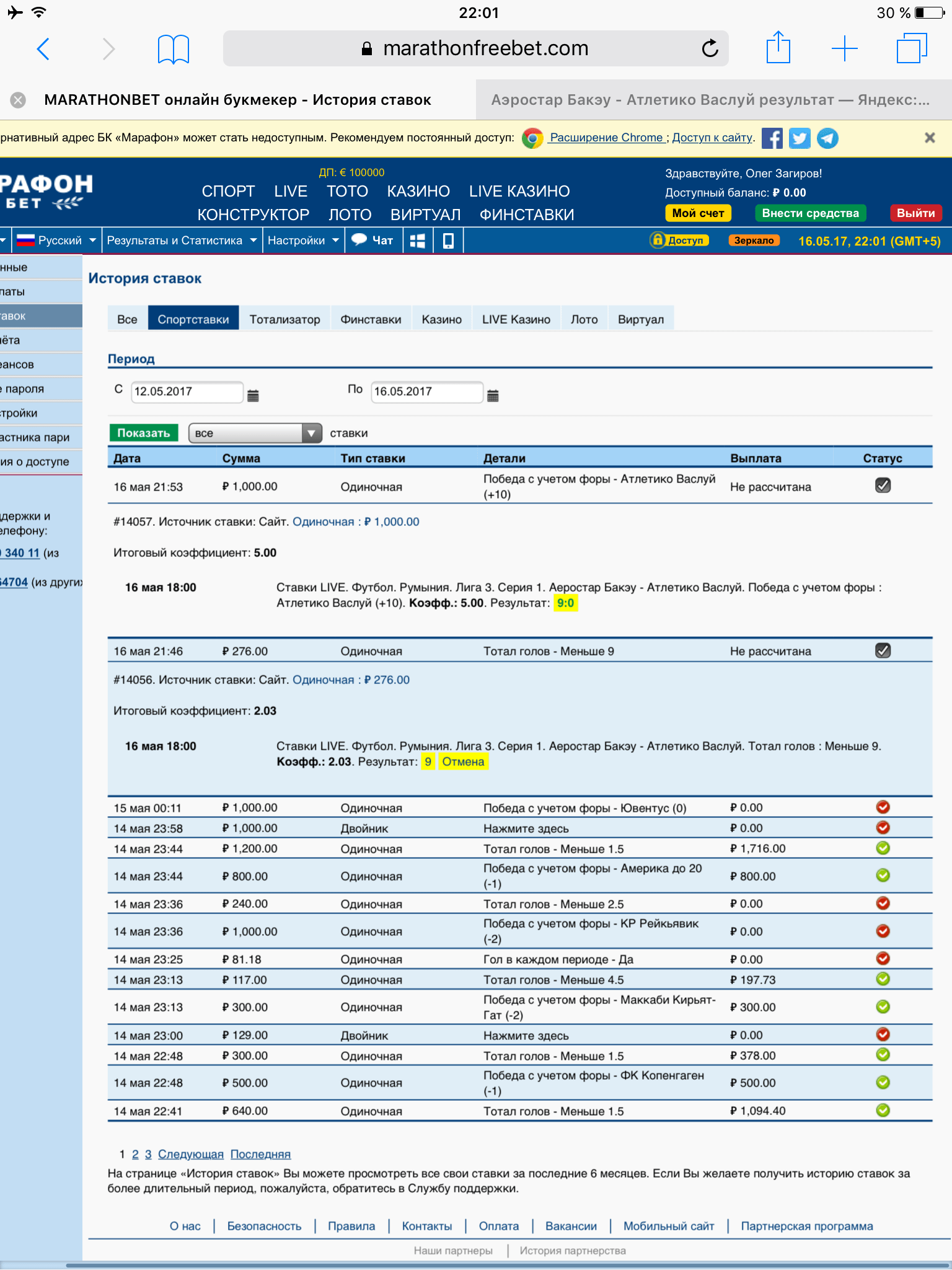
Task: Open the Русский language dropdown
Action: (x=57, y=241)
